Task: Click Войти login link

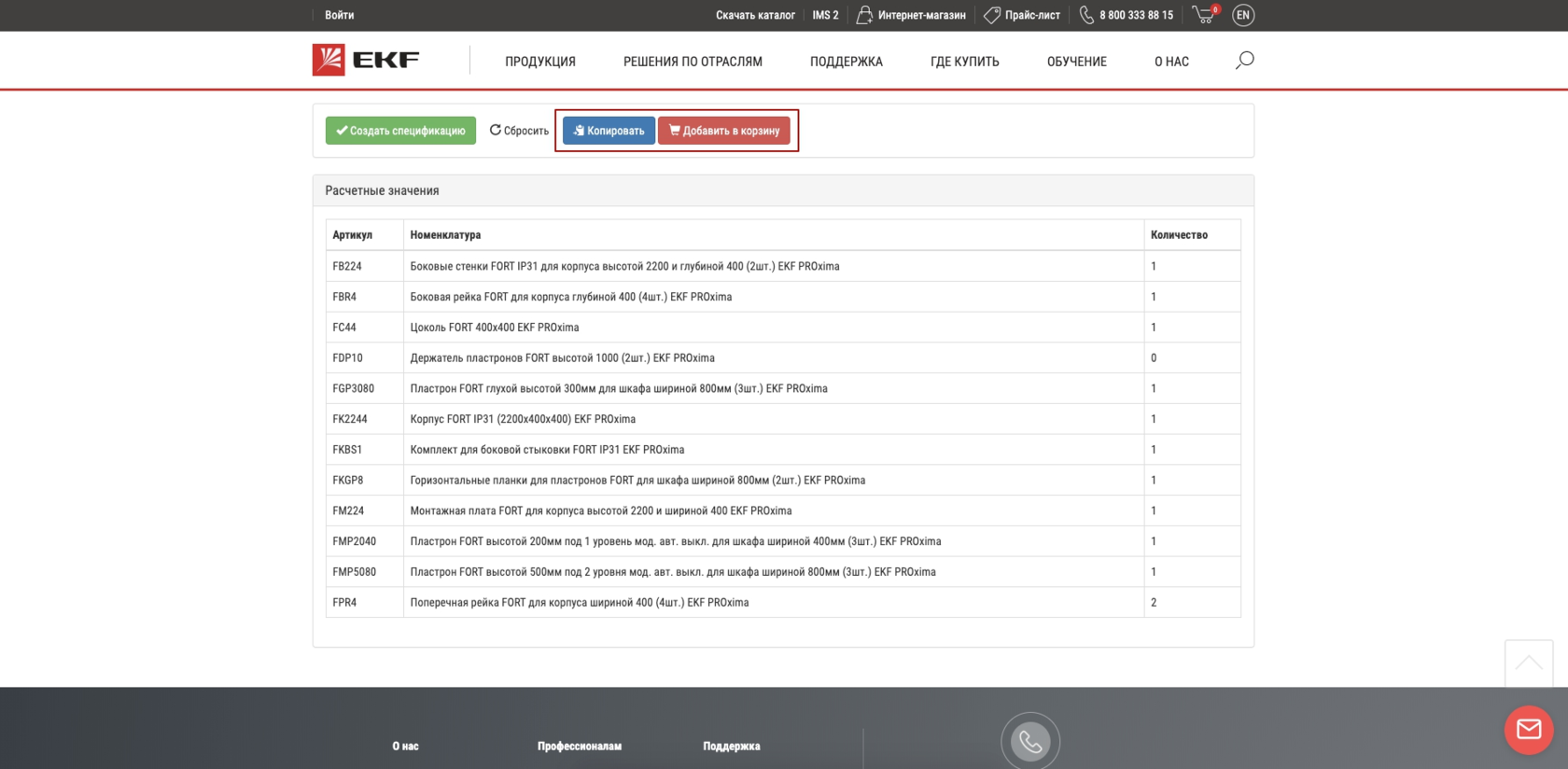Action: 339,15
